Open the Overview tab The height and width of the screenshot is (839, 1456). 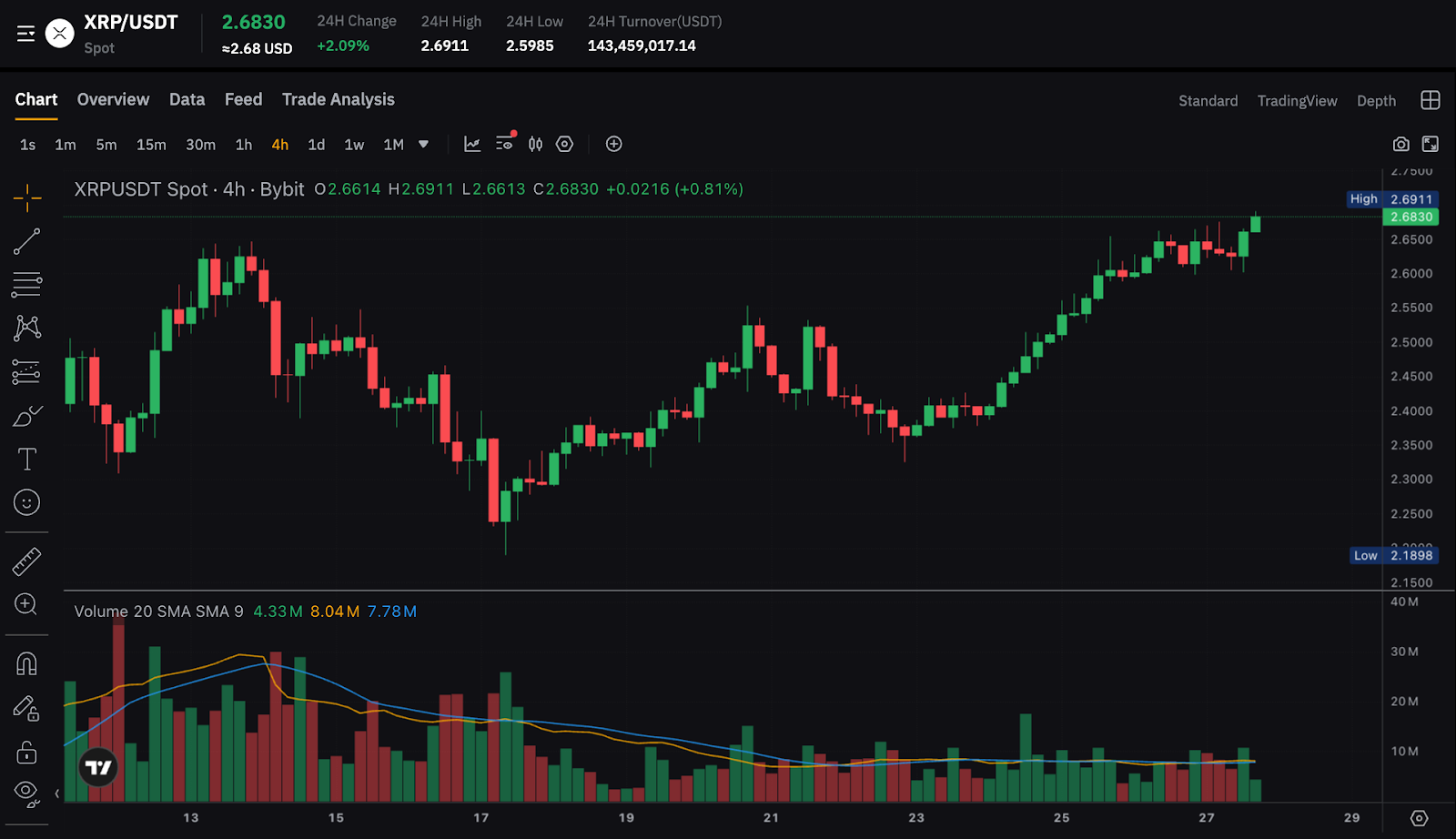(x=113, y=99)
